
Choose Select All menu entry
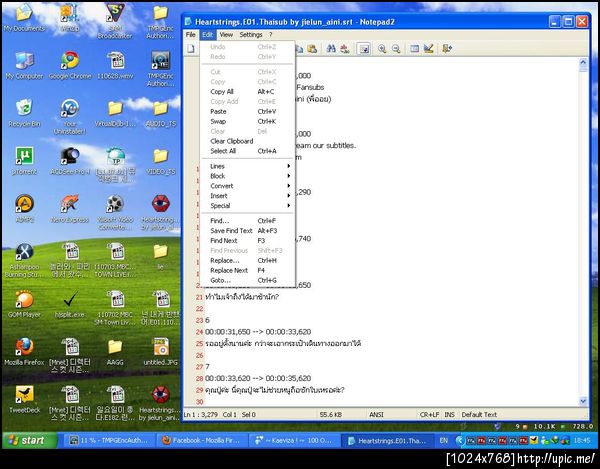tap(248, 151)
